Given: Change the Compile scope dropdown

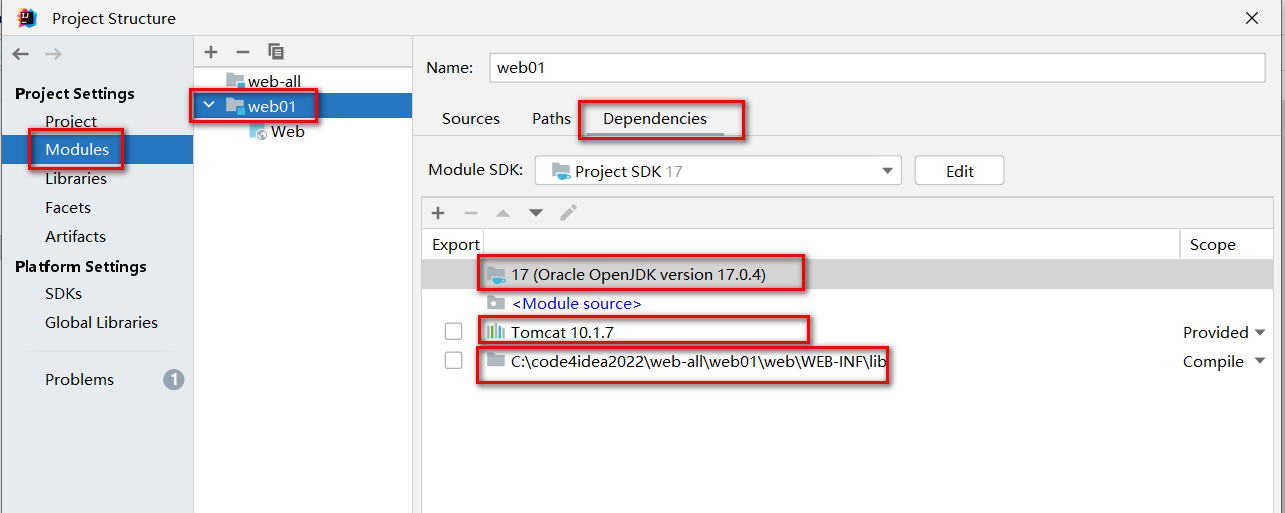Looking at the screenshot, I should [x=1259, y=362].
